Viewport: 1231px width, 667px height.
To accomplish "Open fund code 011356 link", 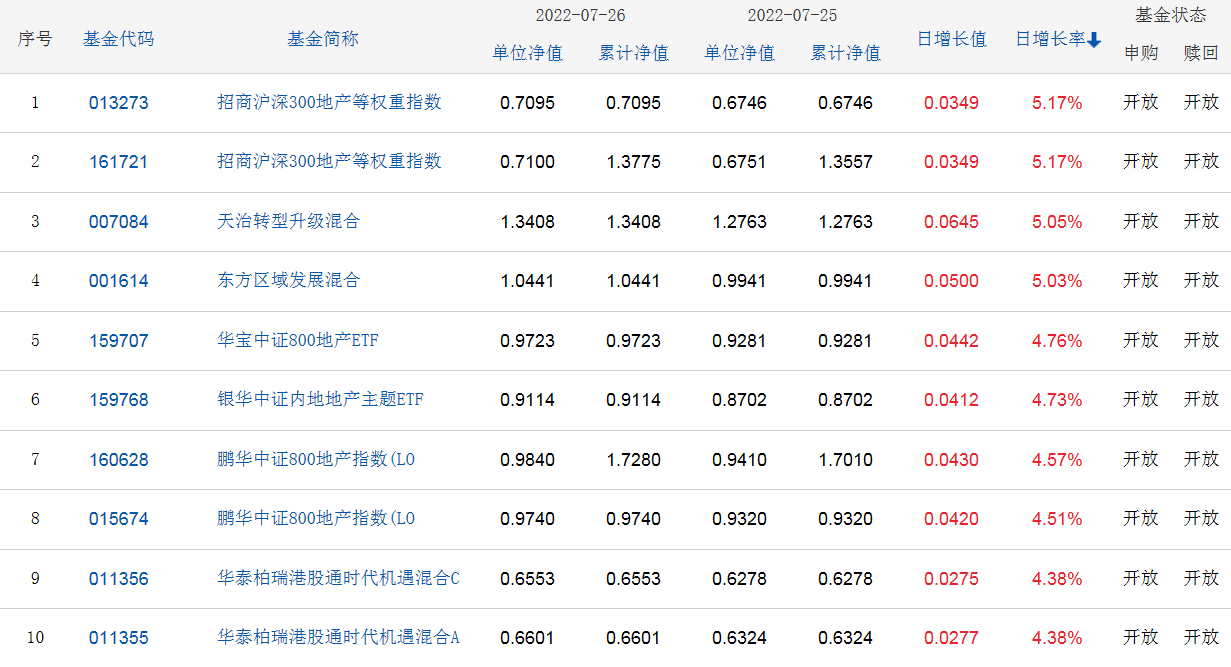I will click(118, 579).
